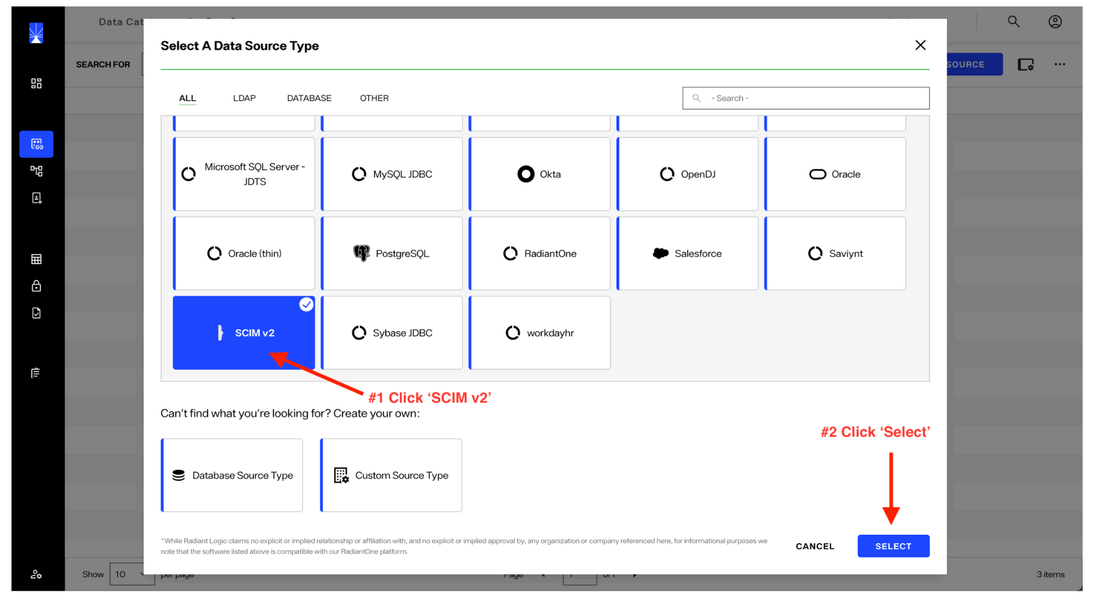Click the top-right search magnifier icon
Viewport: 1100px width, 603px height.
pyautogui.click(x=1014, y=22)
